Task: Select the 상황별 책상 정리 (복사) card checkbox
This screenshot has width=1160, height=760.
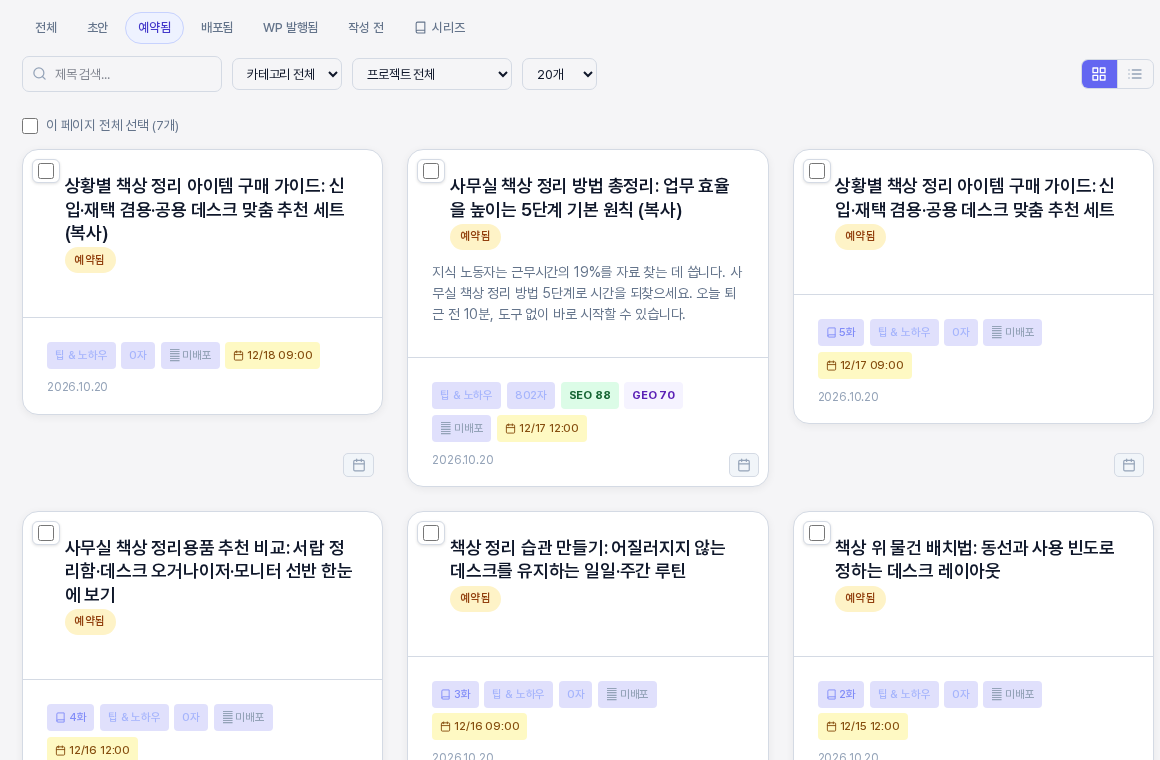Action: [x=46, y=171]
